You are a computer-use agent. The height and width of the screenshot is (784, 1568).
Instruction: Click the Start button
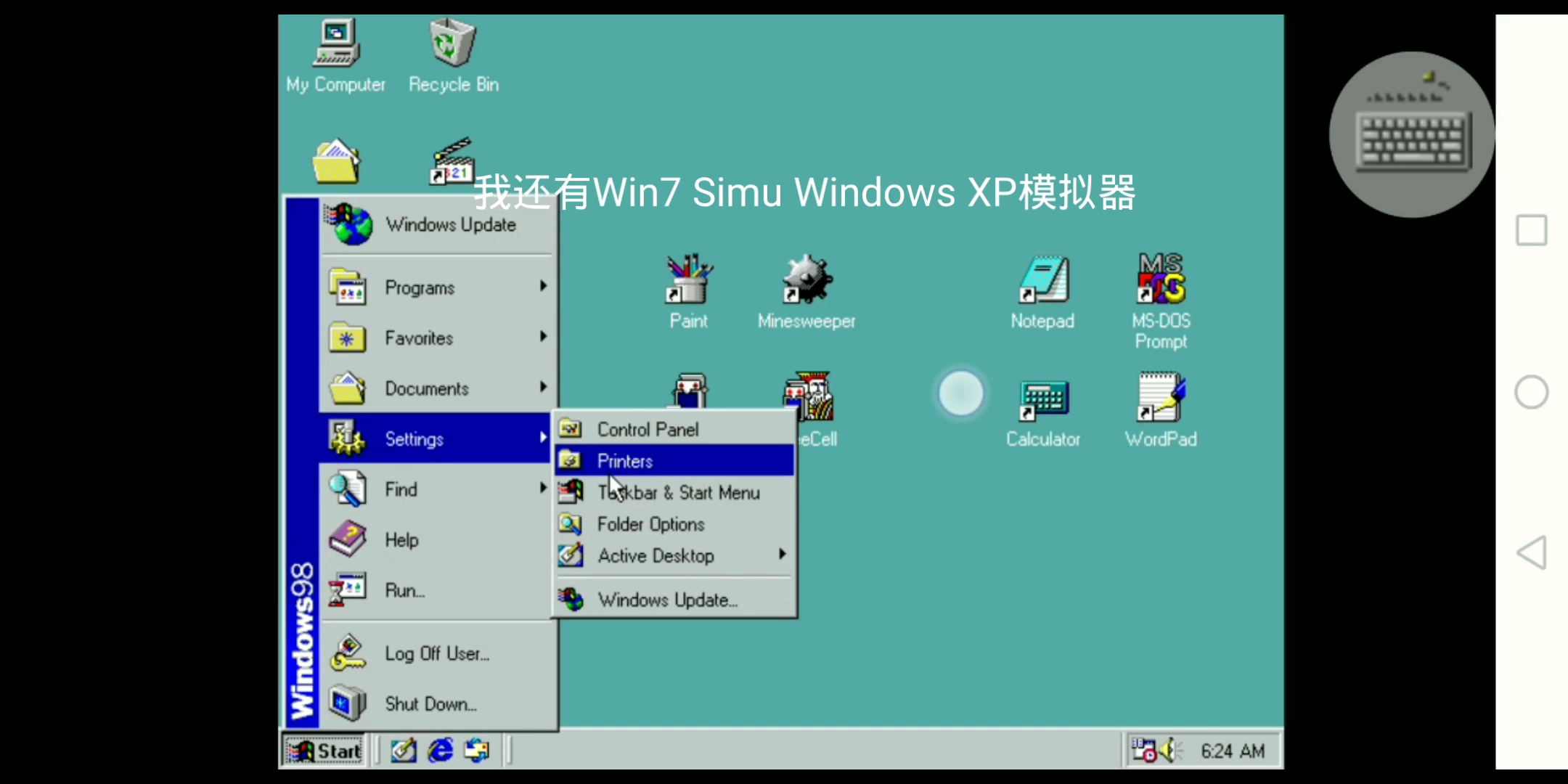[x=322, y=750]
